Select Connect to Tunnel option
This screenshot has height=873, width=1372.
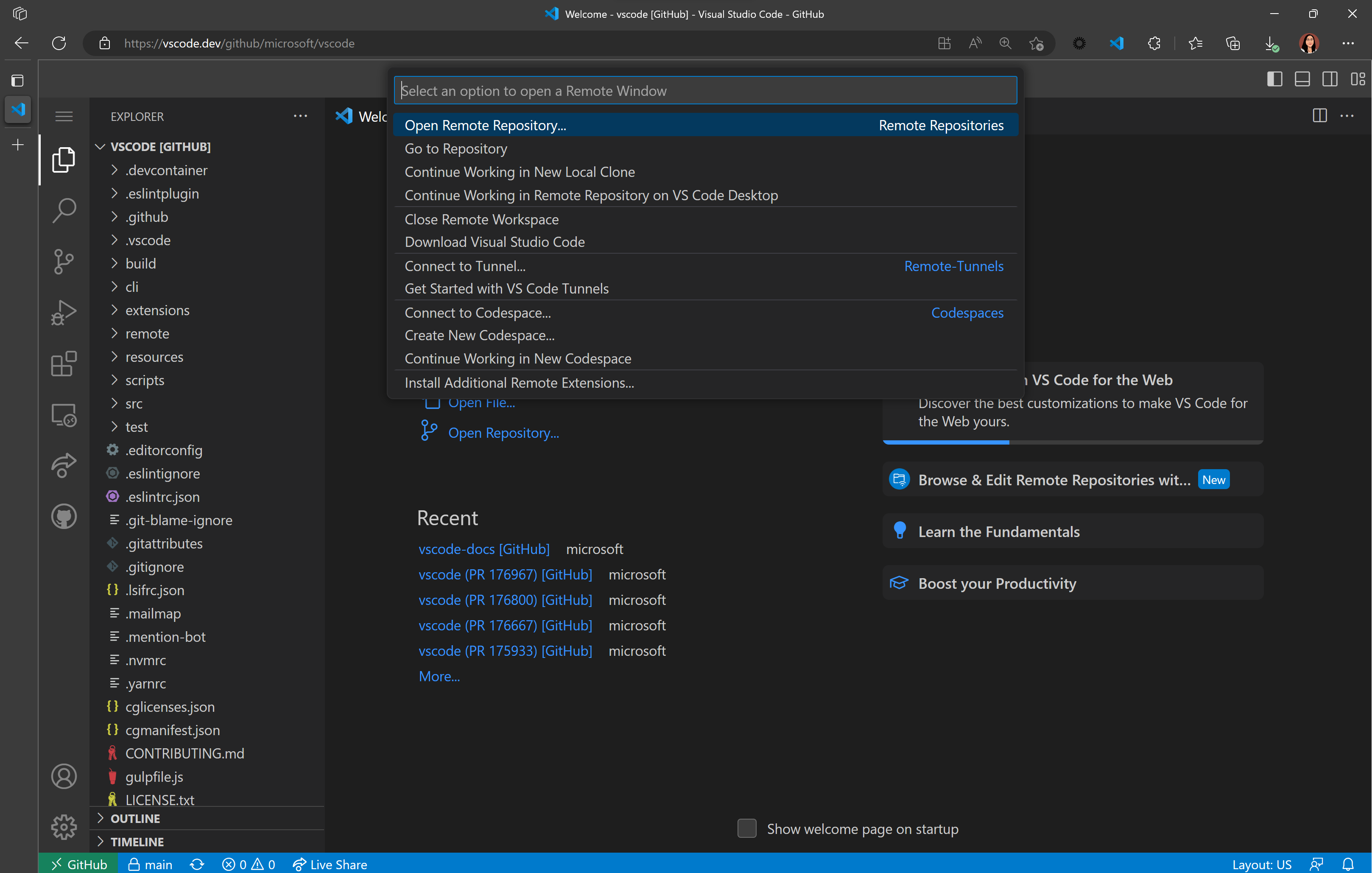466,265
